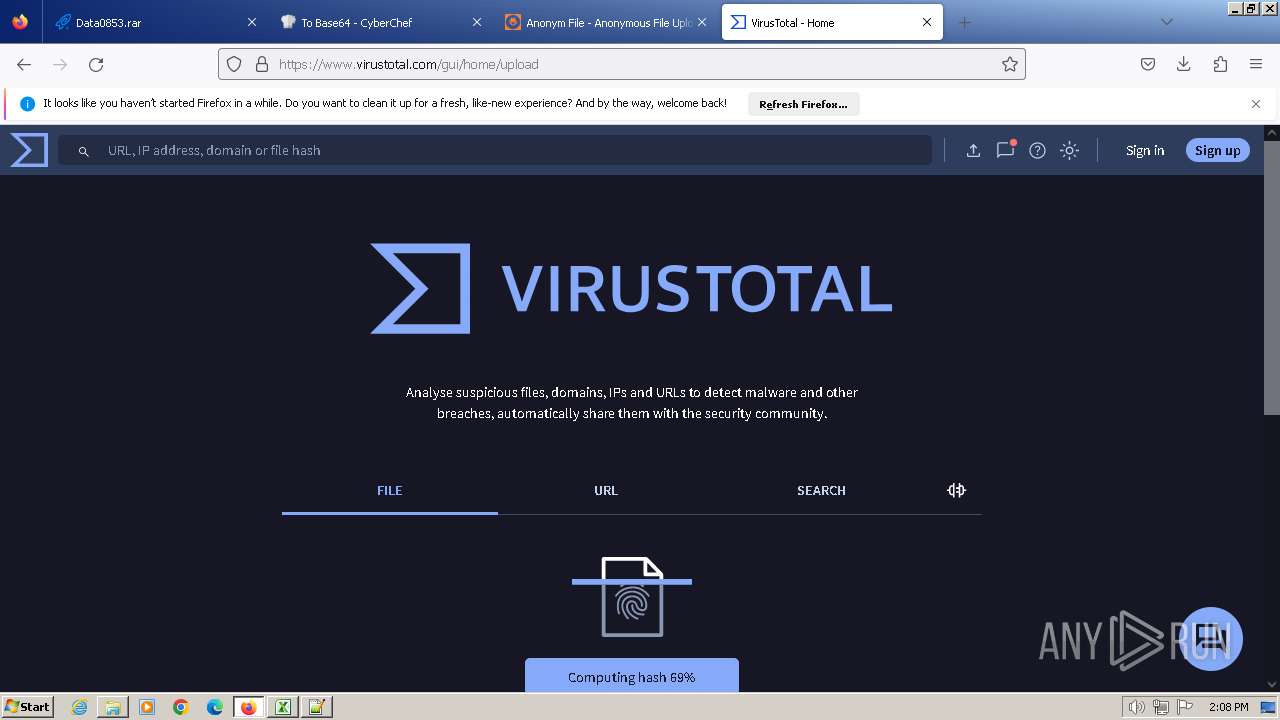Click the tracking protection shield icon
Screen dimensions: 1280x720
point(234,64)
